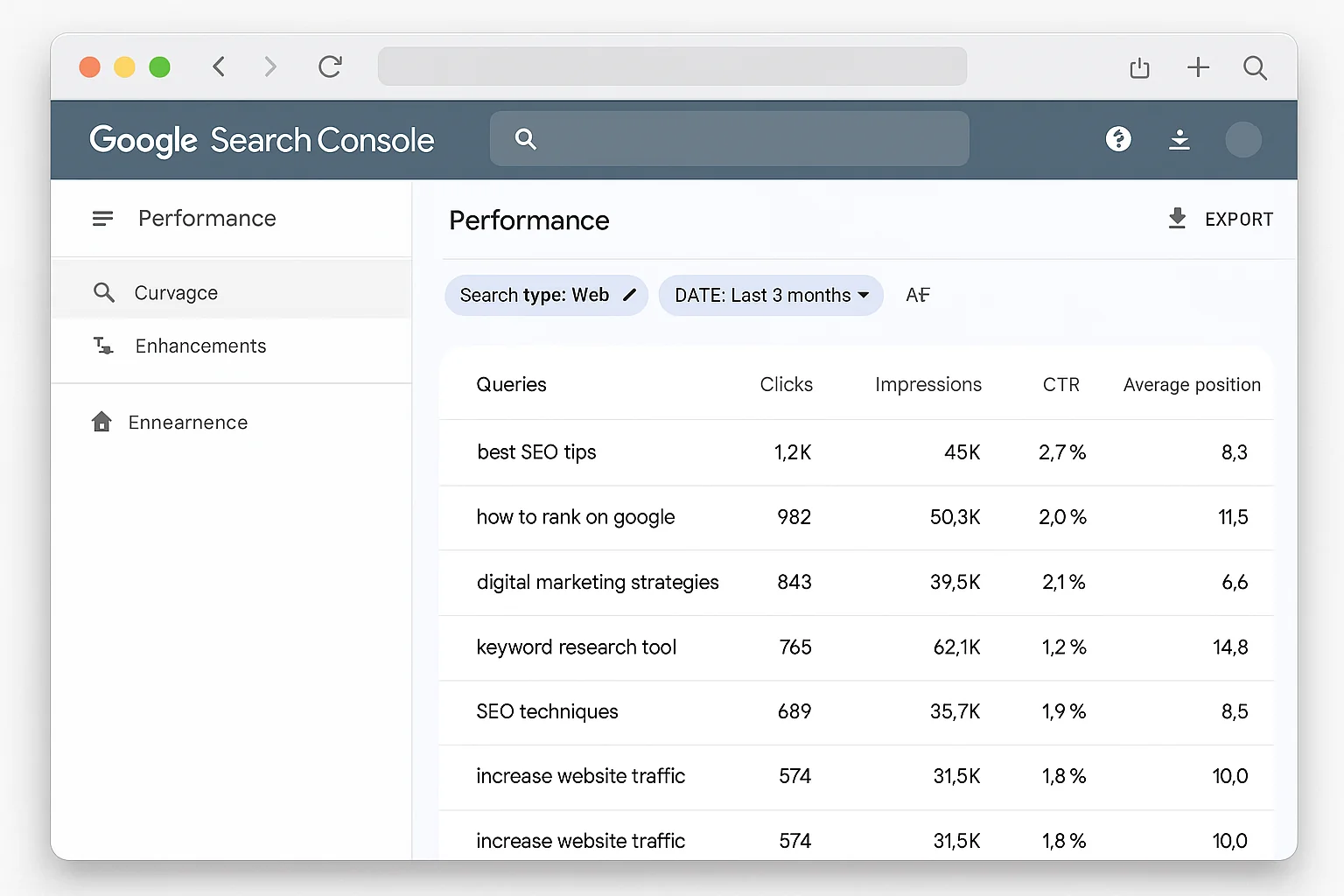
Task: Click the browser share icon
Action: tap(1139, 66)
